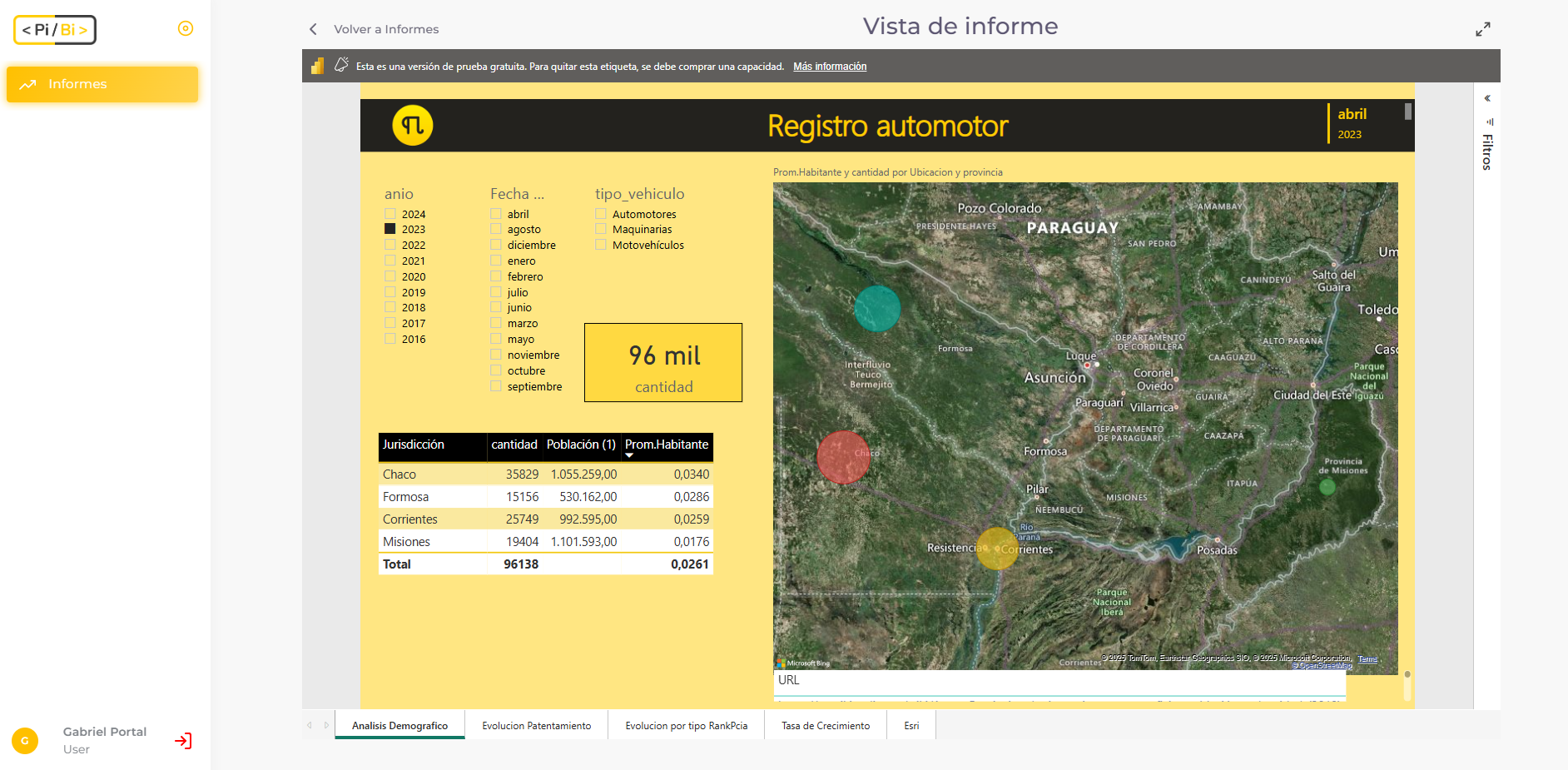This screenshot has height=770, width=1568.
Task: Open the Tasa de Crecimiento tab
Action: [x=825, y=726]
